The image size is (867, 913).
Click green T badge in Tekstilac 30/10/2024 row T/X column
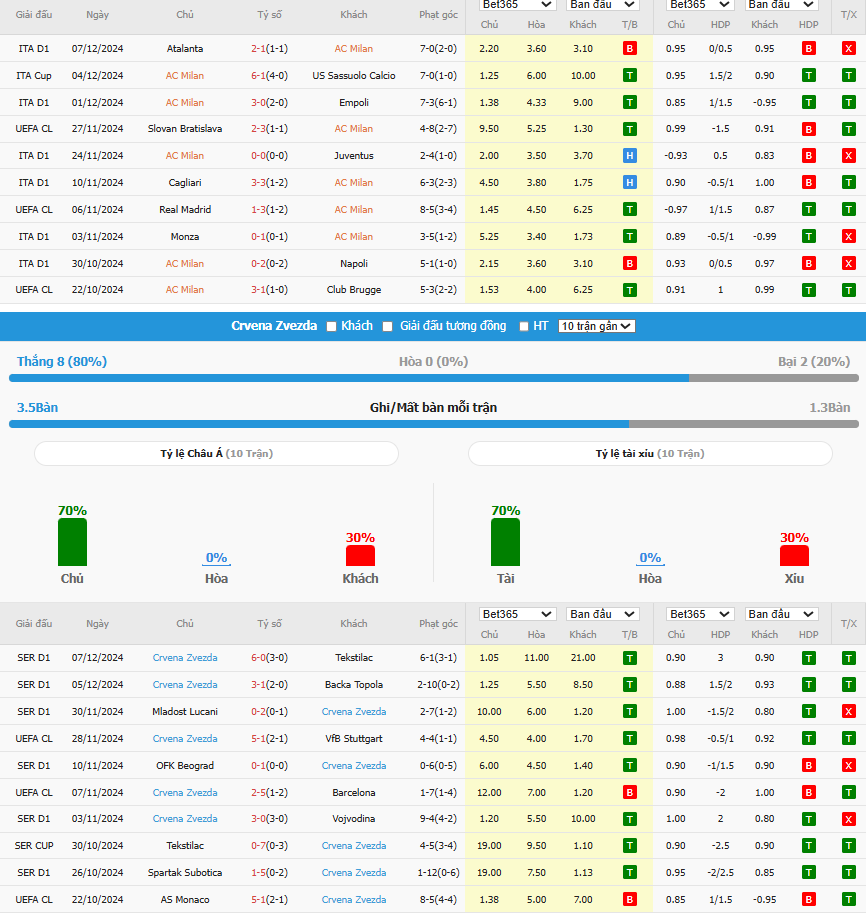coord(848,846)
